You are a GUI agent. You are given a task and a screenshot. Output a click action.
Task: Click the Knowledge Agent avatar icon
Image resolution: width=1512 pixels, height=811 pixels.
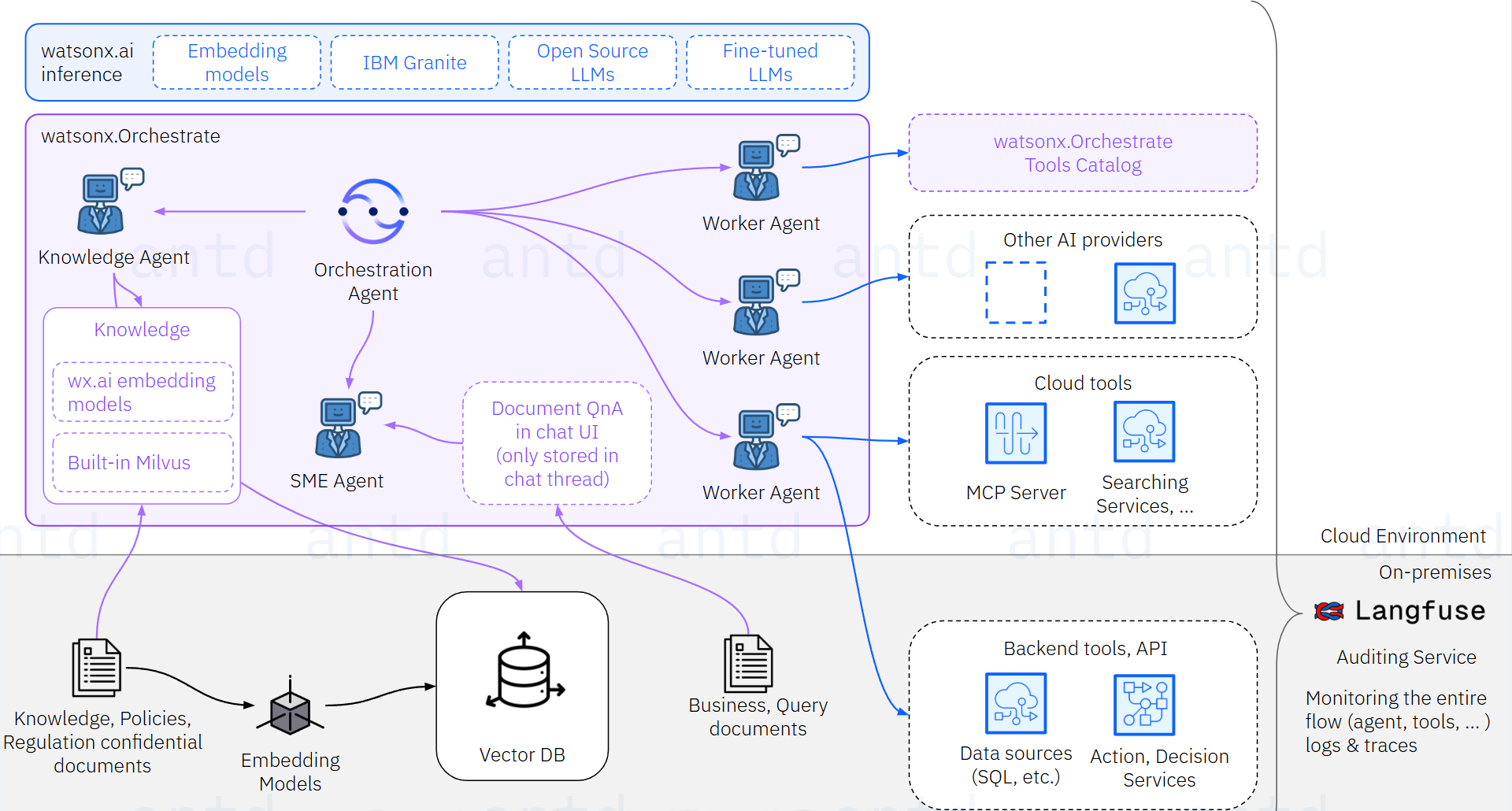coord(102,203)
